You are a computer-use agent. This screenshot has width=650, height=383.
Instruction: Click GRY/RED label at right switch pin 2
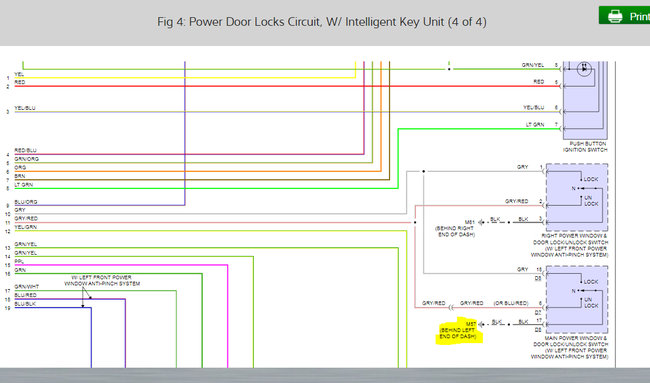pos(517,201)
